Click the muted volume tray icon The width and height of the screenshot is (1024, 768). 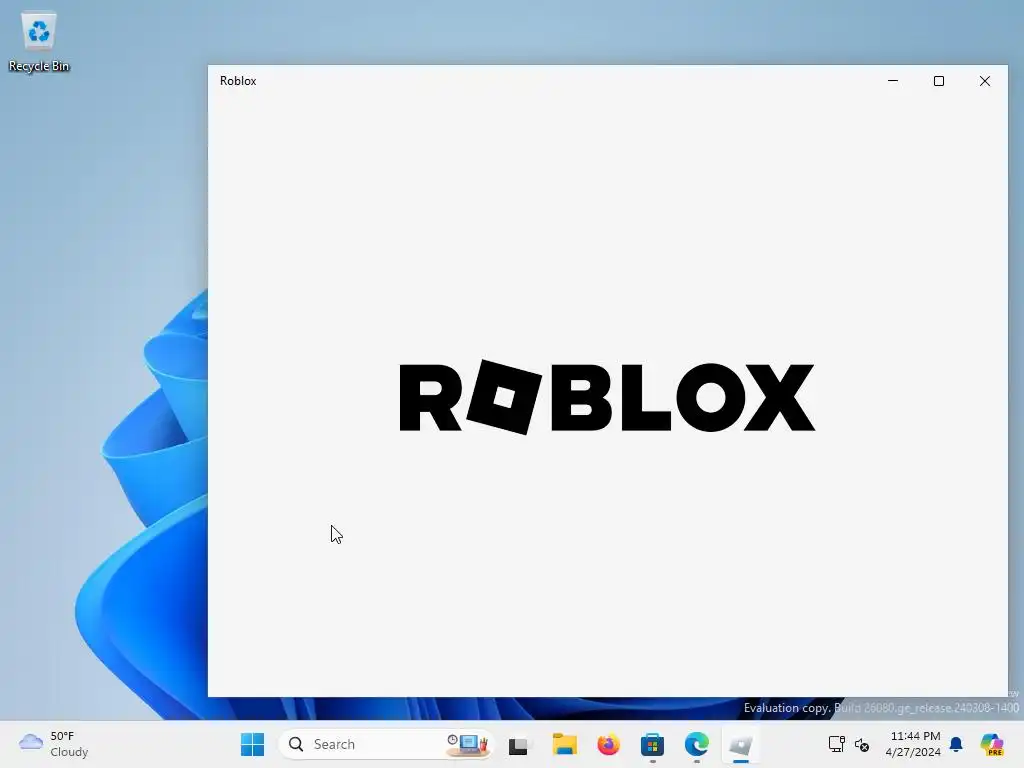click(x=862, y=744)
